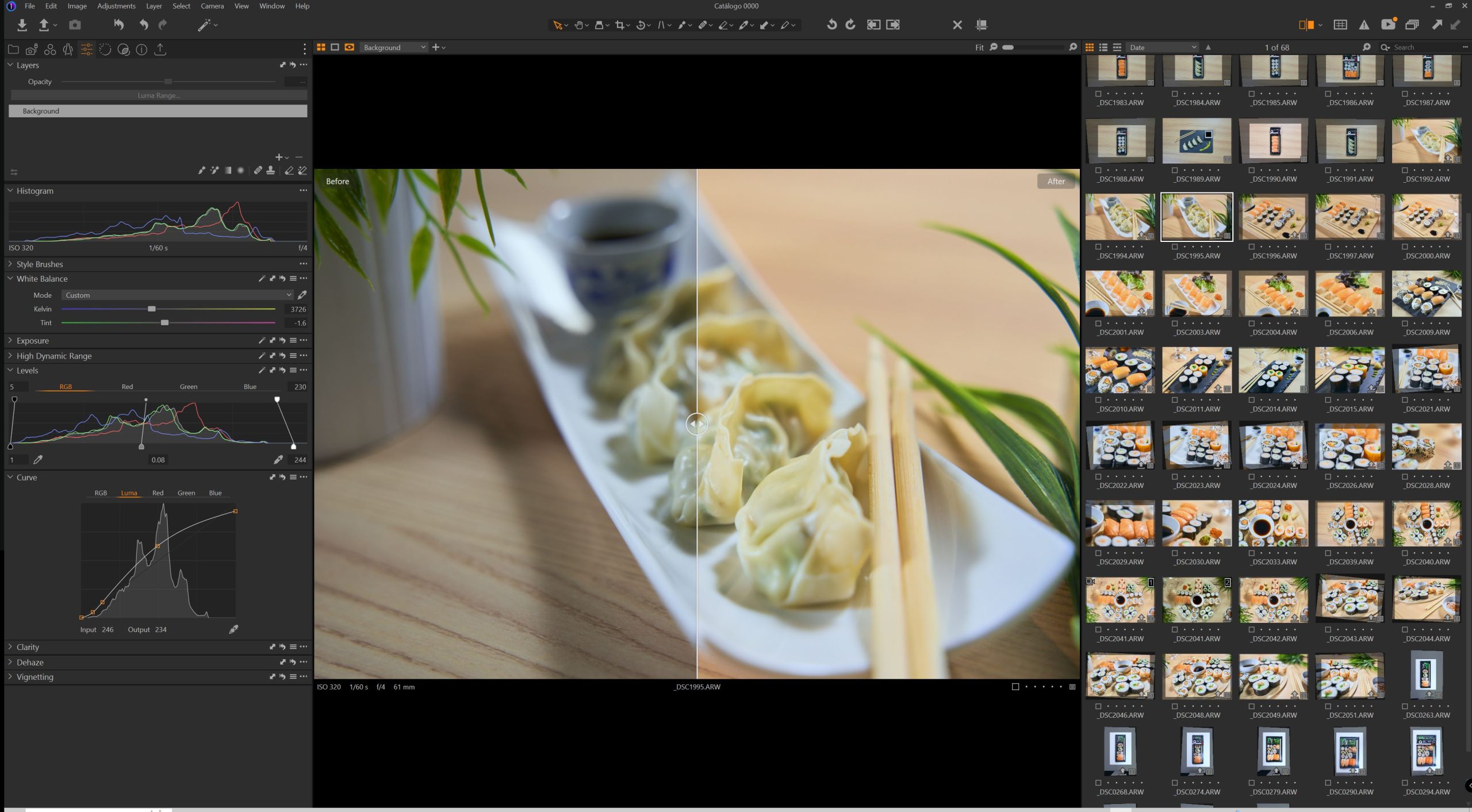Open White Balance Mode Custom dropdown

click(x=178, y=295)
